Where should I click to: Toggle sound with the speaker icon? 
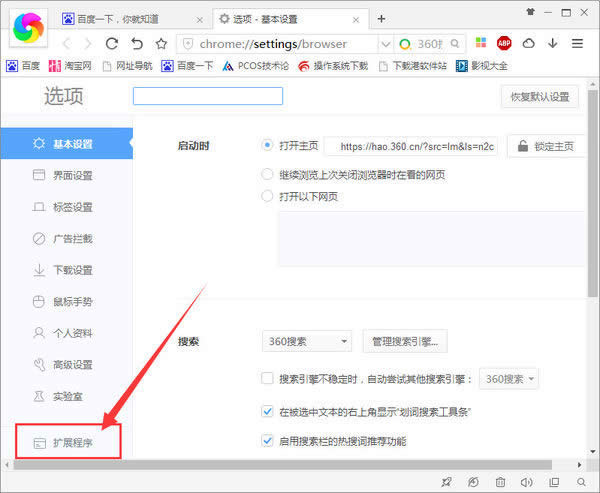click(527, 482)
